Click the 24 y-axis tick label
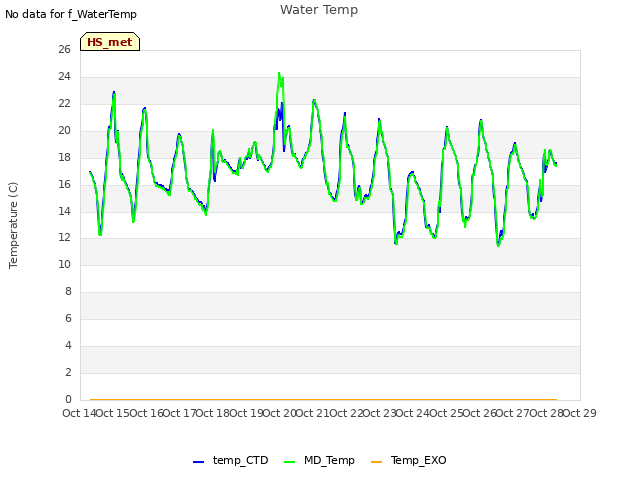This screenshot has height=480, width=640. (64, 76)
